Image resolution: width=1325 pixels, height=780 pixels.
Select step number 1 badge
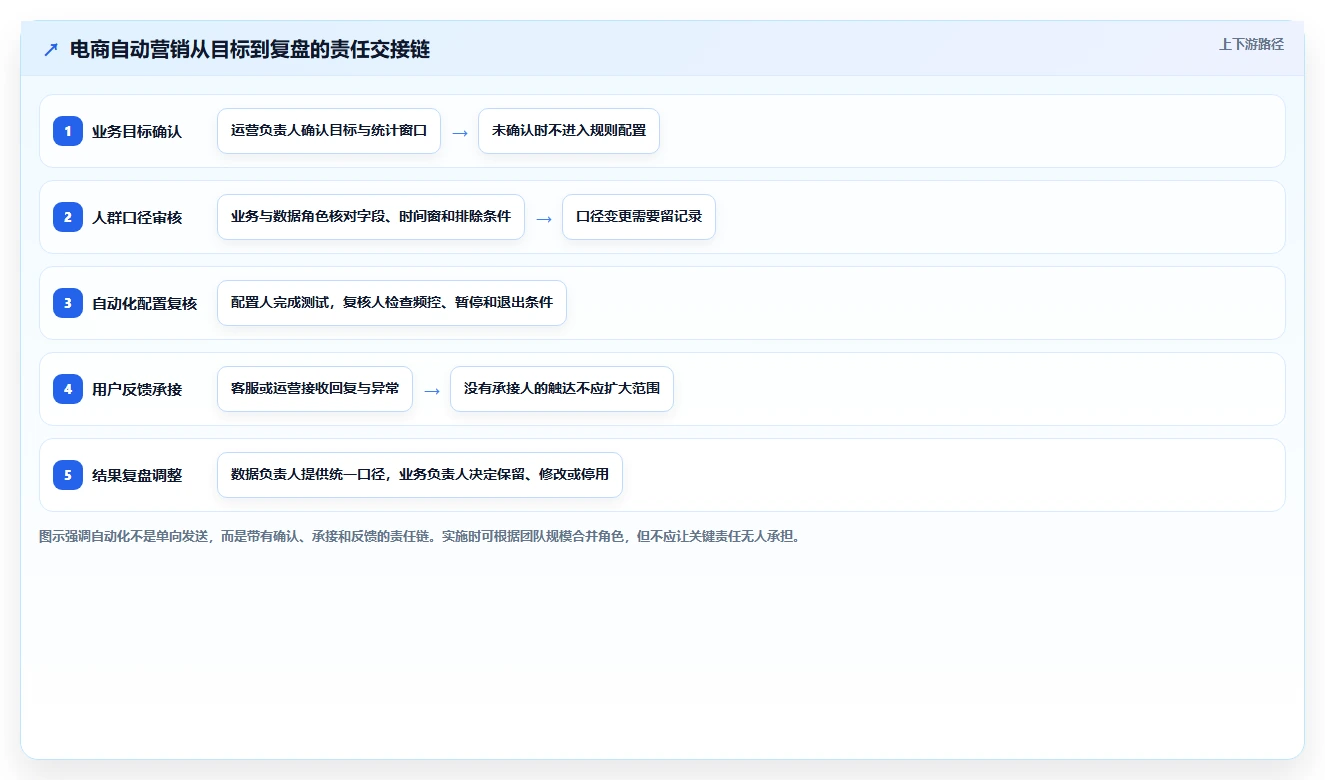(x=68, y=130)
